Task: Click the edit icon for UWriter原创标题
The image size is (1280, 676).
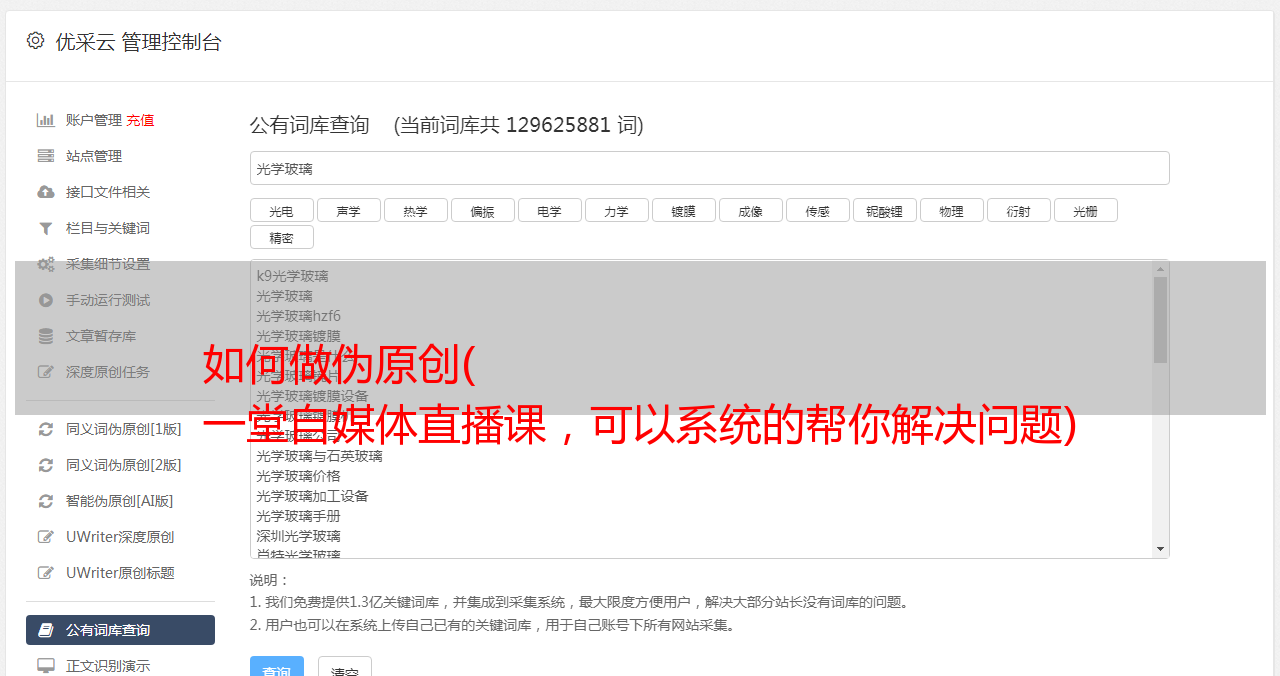Action: 46,573
